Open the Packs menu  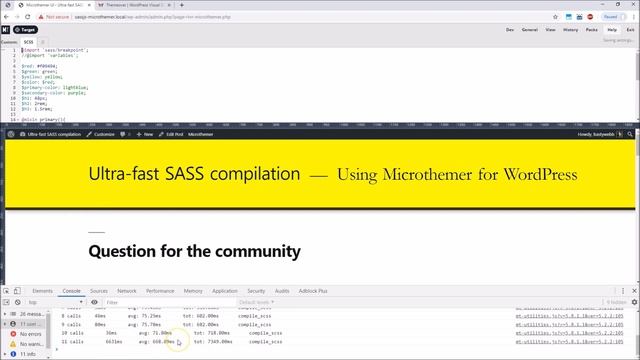coord(591,30)
